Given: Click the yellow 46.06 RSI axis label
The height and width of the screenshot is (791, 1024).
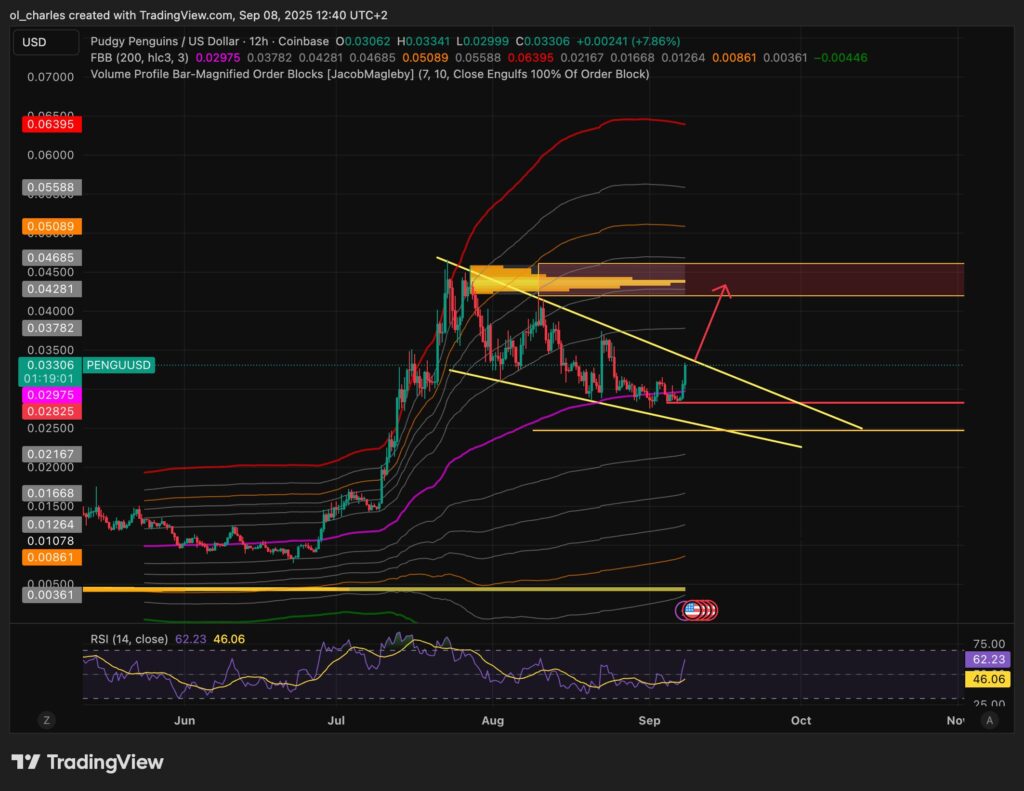Looking at the screenshot, I should (988, 680).
